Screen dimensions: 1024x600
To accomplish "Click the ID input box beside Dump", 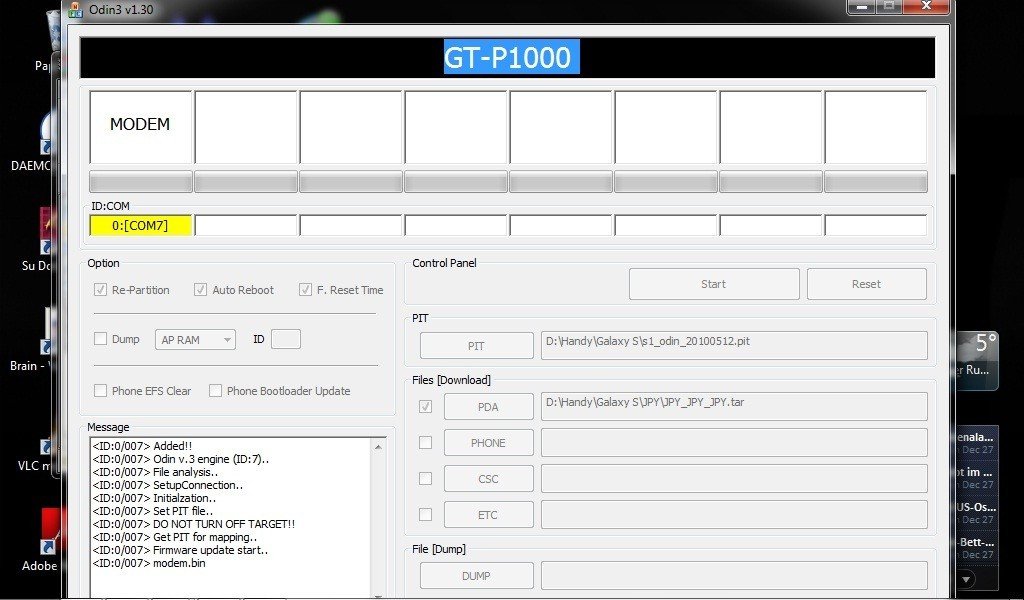I will tap(286, 339).
